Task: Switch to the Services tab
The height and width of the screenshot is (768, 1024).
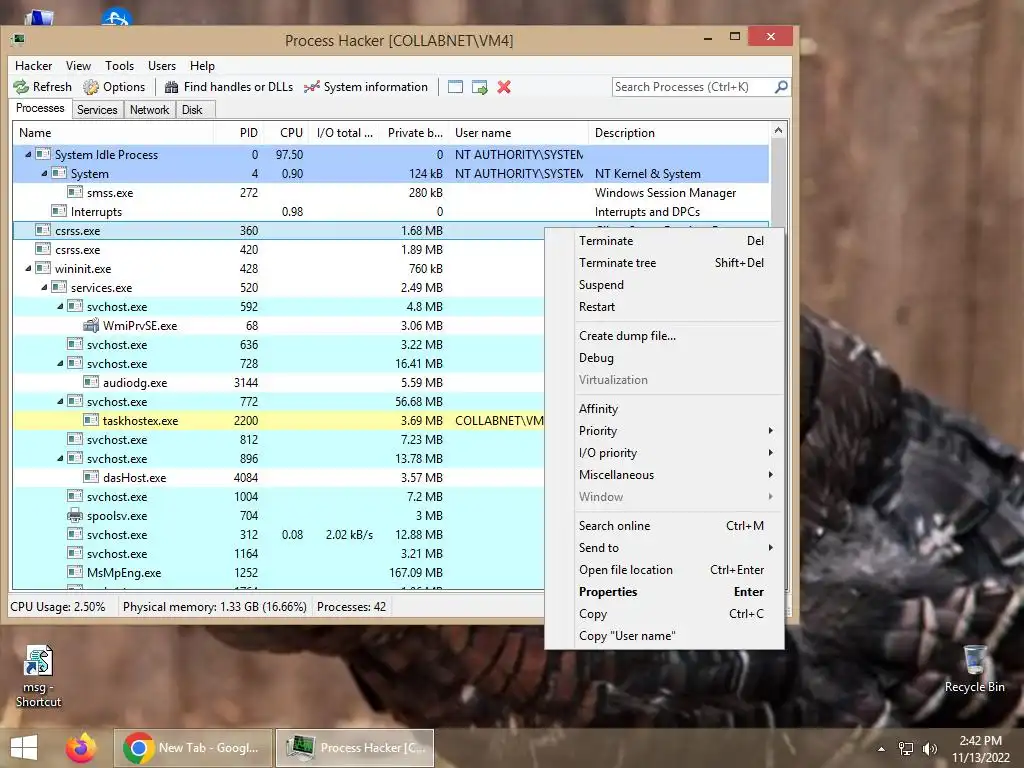Action: pos(97,110)
